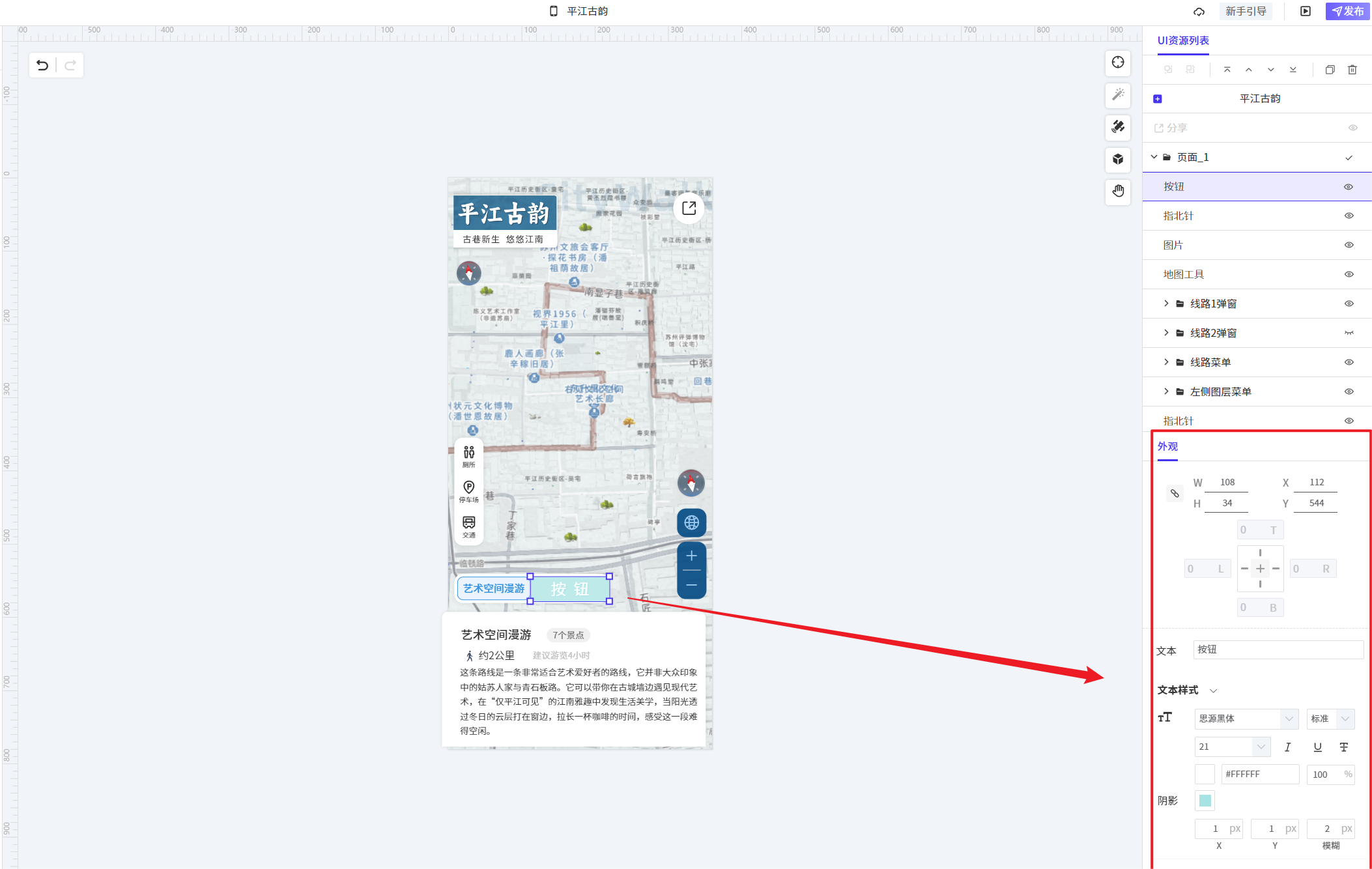Move layer to bottom icon
Image resolution: width=1372 pixels, height=869 pixels.
click(1293, 70)
